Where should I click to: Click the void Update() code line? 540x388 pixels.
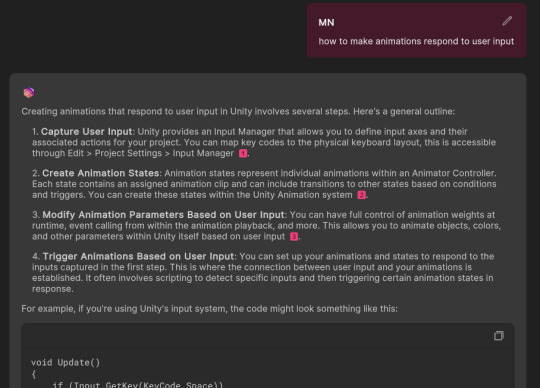click(65, 363)
